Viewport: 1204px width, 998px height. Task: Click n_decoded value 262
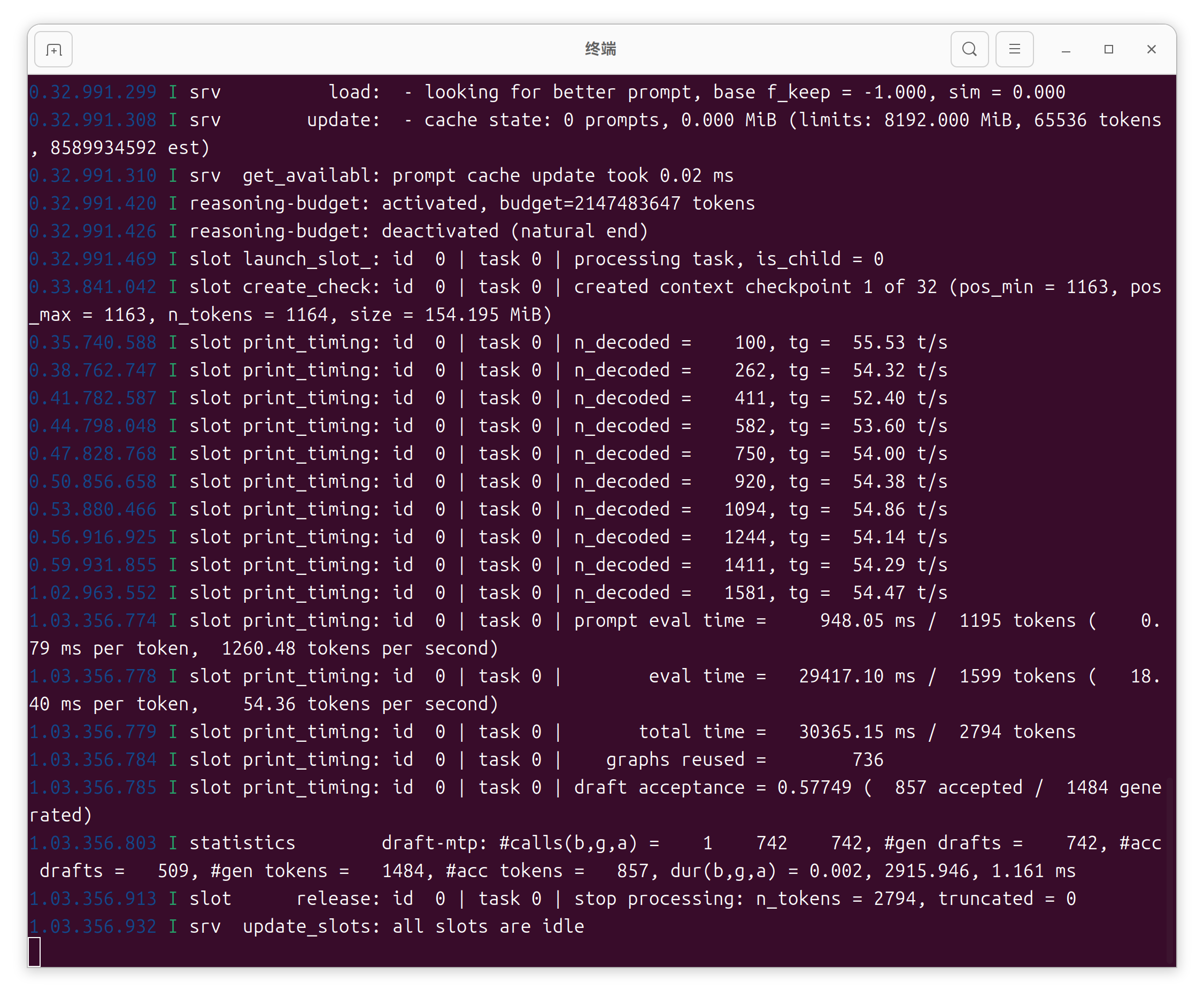click(x=750, y=371)
